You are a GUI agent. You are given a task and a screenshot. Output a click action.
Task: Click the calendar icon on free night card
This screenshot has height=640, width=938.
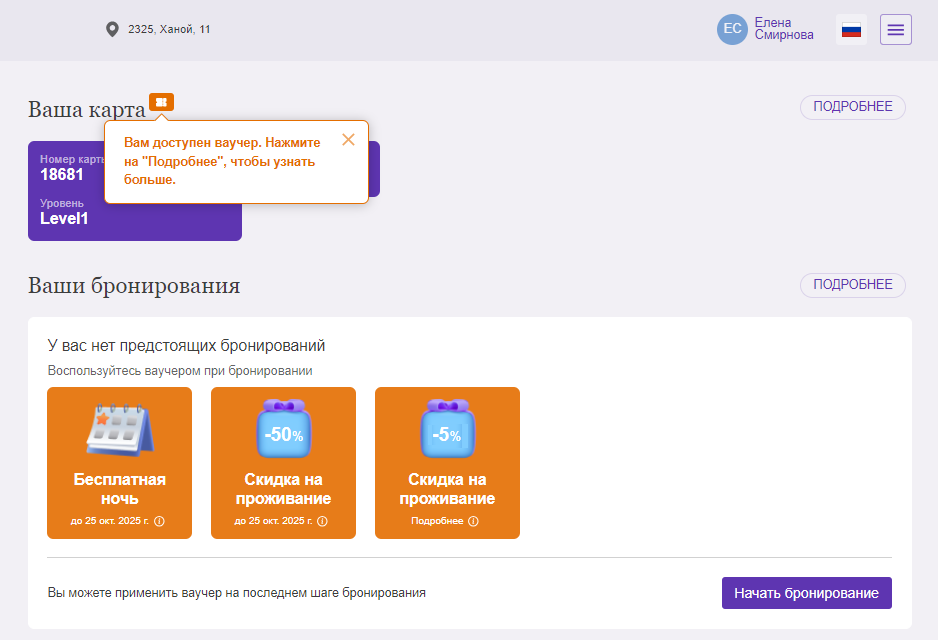pos(120,429)
